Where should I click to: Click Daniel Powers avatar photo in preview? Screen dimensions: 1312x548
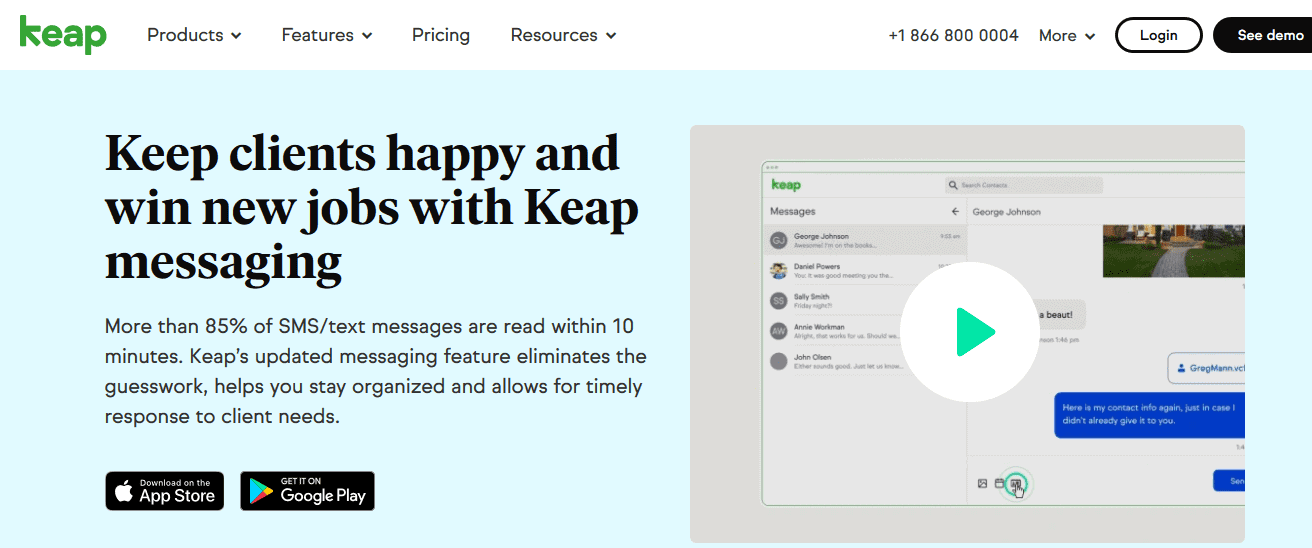coord(778,270)
